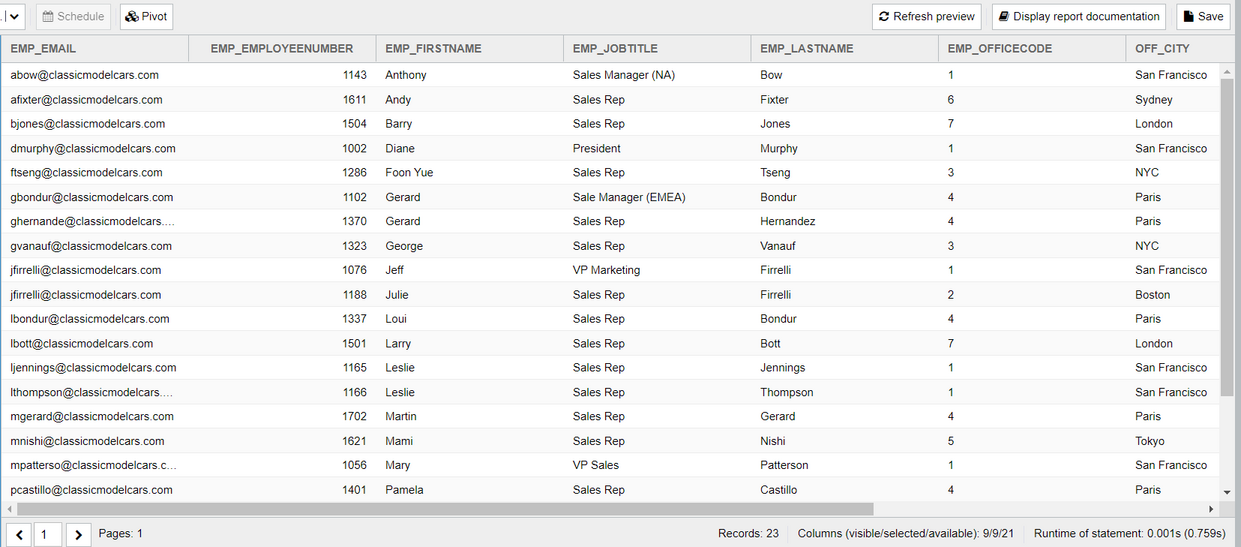Click Refresh preview button
Screen dimensions: 1241x547
[x=926, y=16]
